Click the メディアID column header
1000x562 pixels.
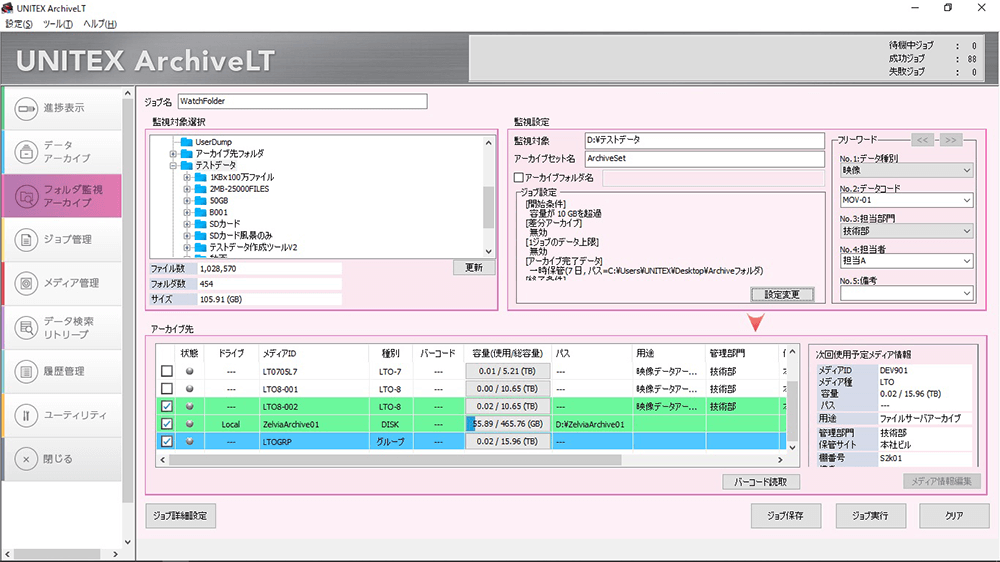[x=314, y=353]
